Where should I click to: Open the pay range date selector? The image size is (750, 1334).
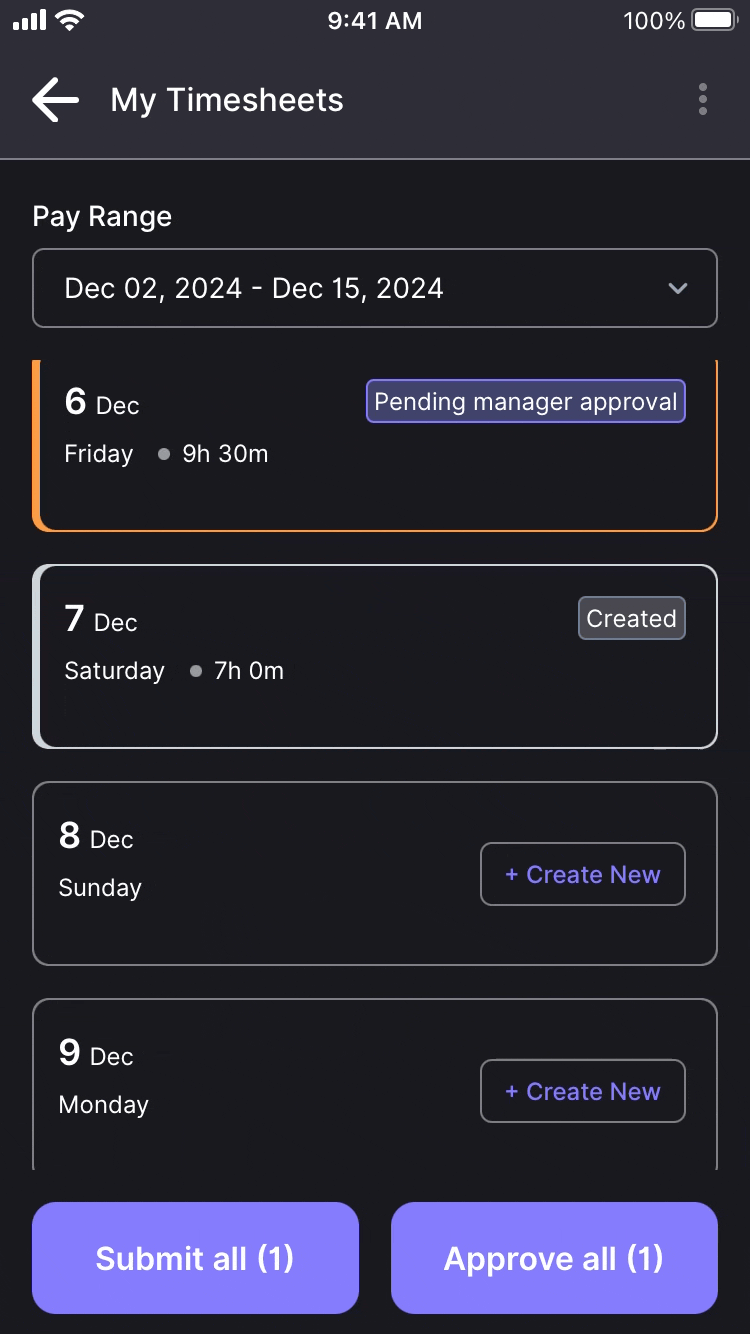(375, 288)
